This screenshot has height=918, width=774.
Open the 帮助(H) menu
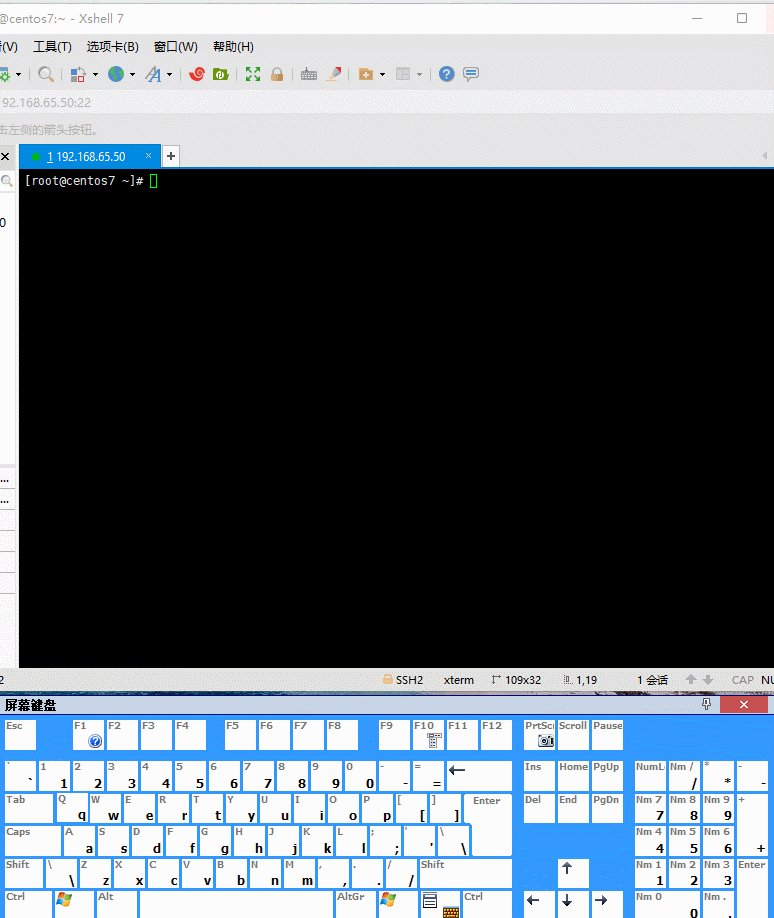[x=233, y=47]
